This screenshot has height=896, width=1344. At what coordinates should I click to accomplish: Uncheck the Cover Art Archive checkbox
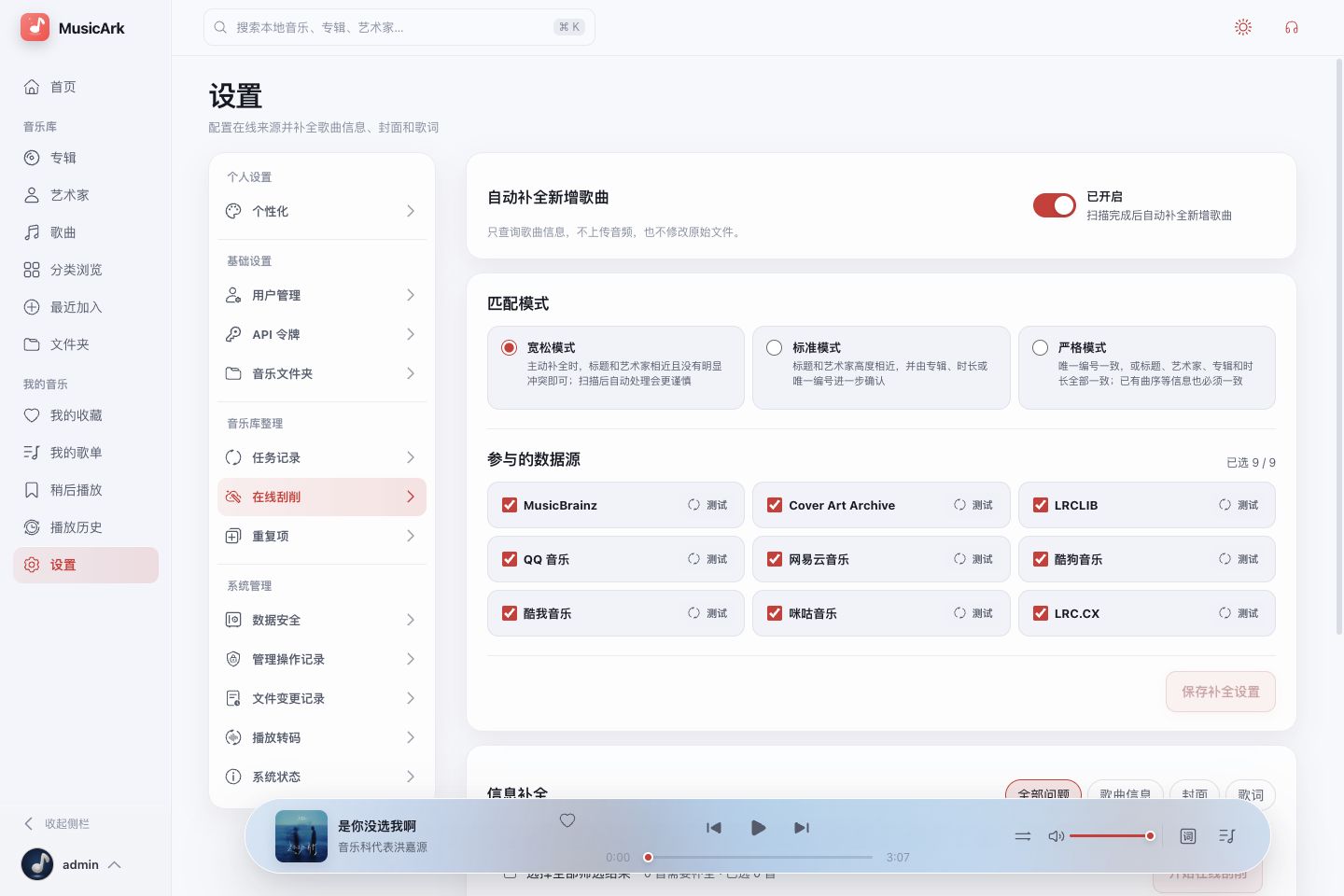point(775,505)
